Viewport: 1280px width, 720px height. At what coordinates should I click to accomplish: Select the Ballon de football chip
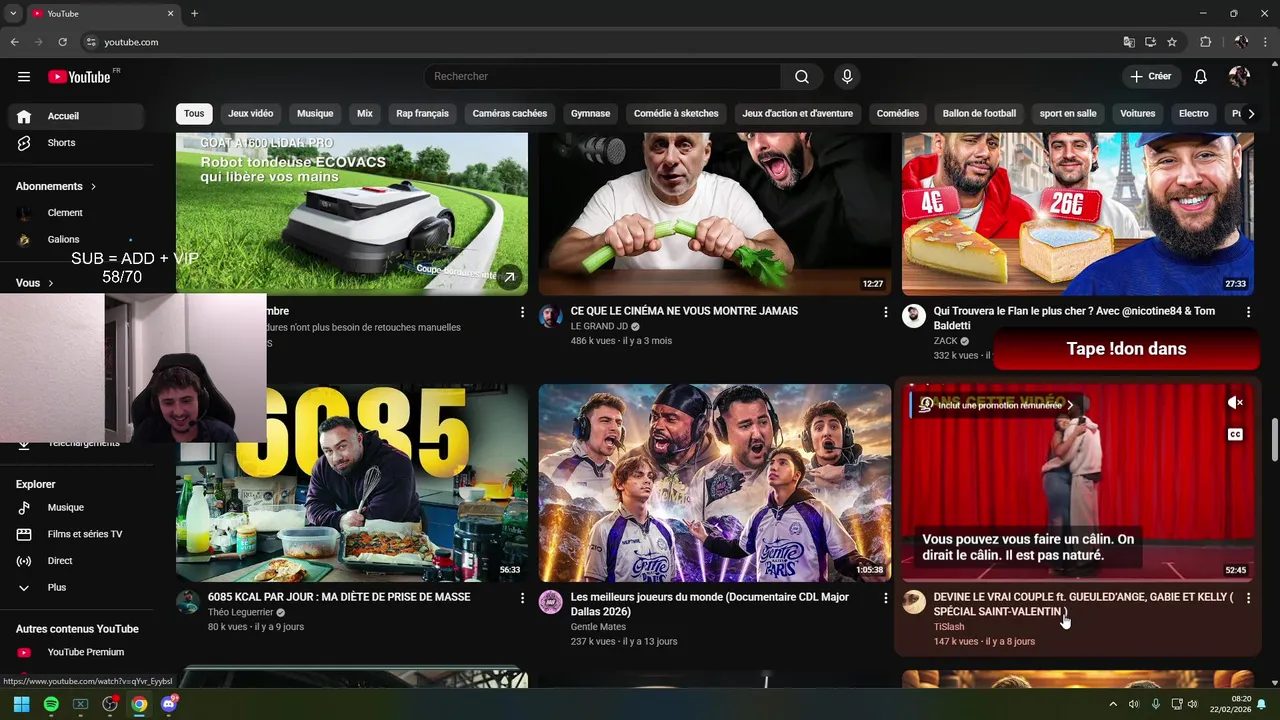click(979, 114)
